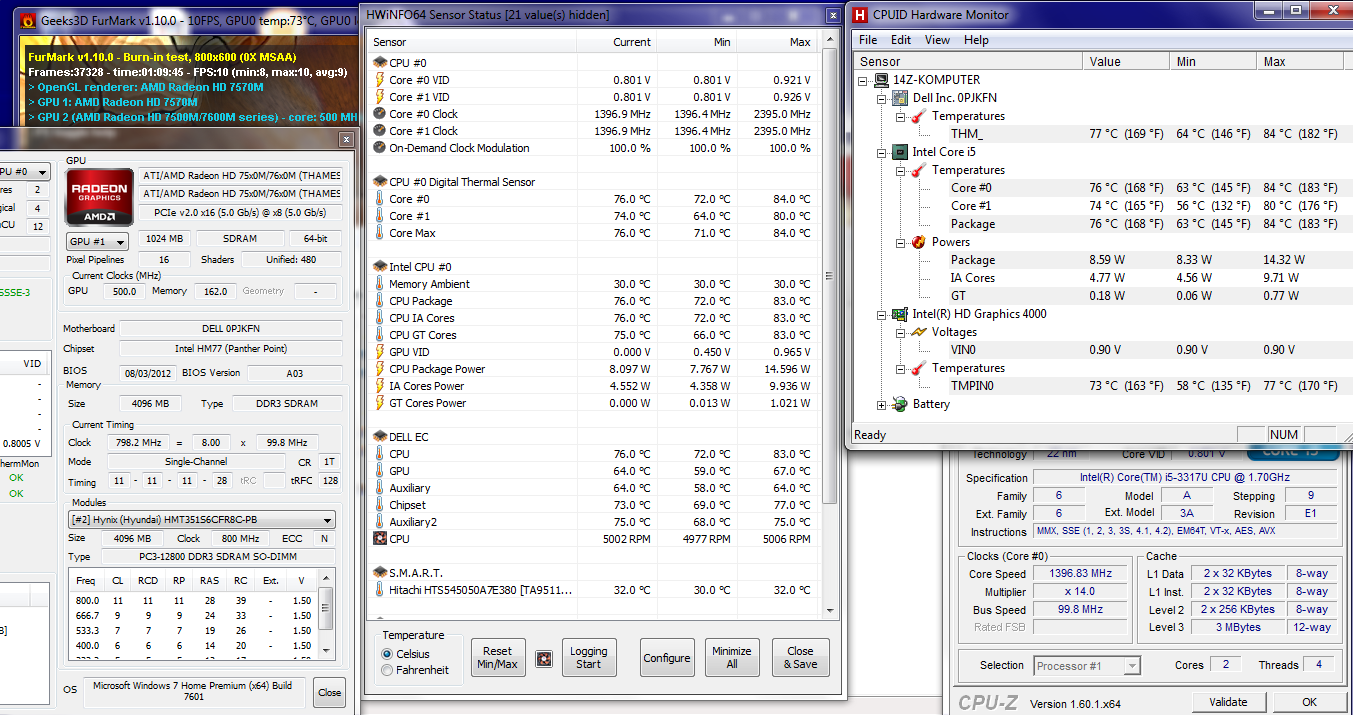
Task: Click thermometer icon beside Memory Ambient
Action: tap(379, 284)
